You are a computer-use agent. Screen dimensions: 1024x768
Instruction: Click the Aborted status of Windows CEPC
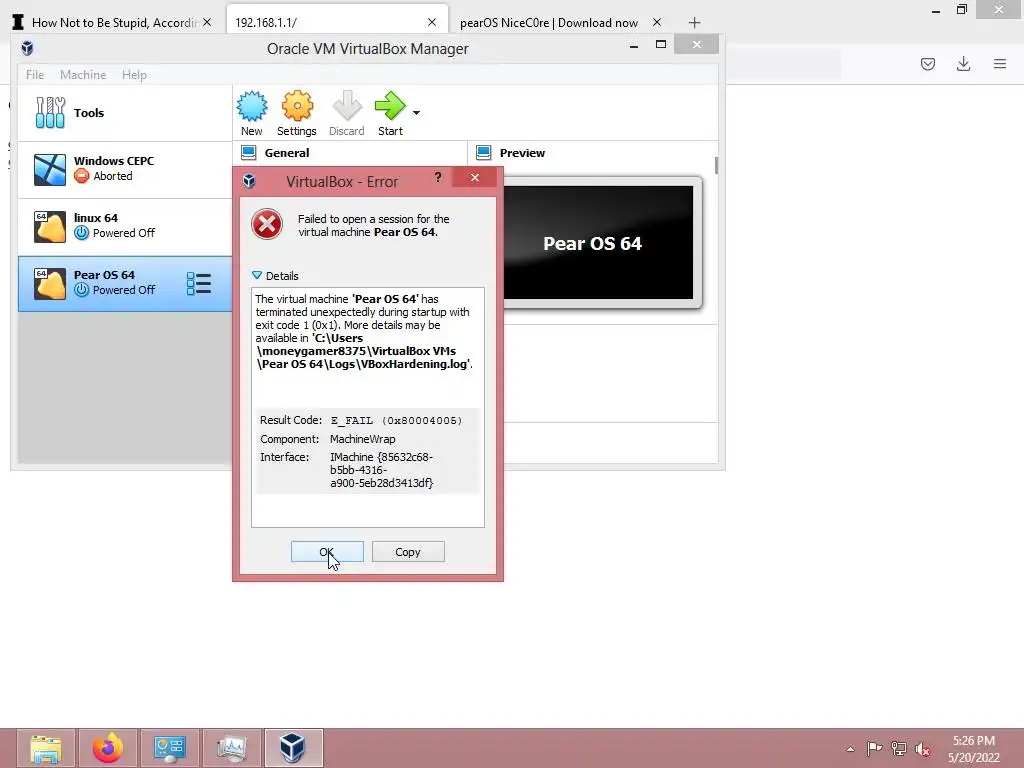tap(103, 176)
